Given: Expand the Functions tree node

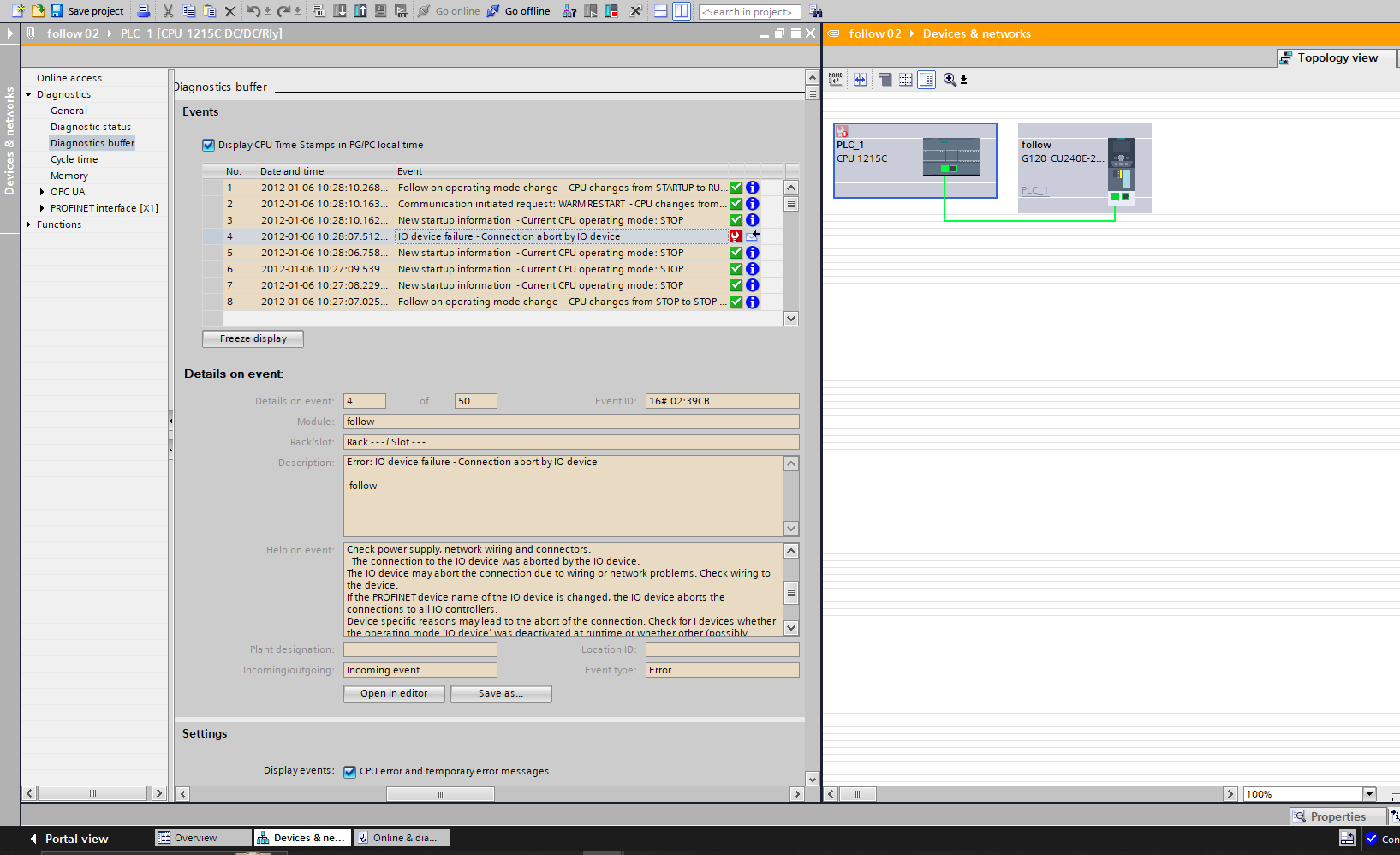Looking at the screenshot, I should point(28,224).
